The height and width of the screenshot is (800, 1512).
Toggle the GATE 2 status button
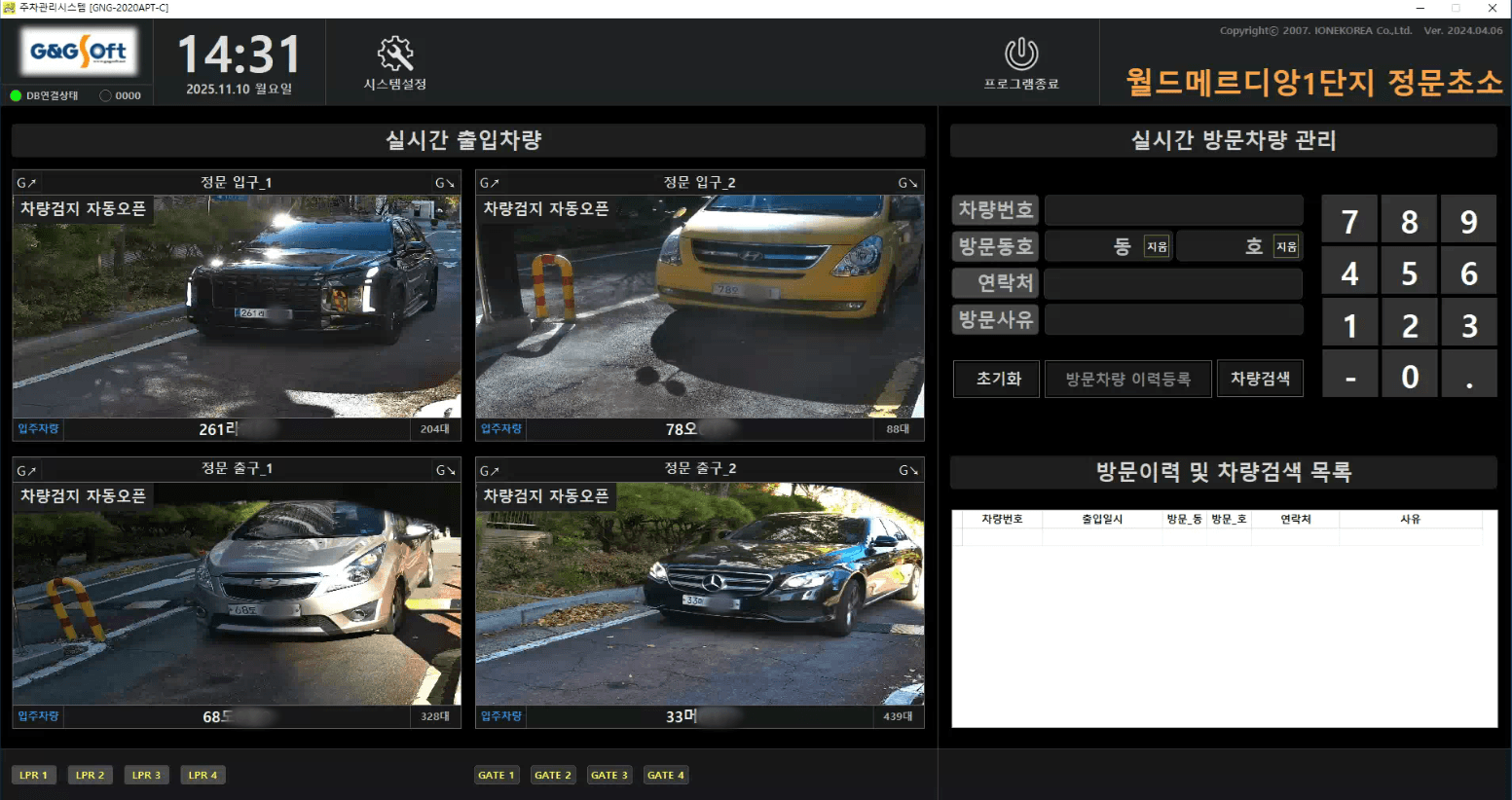click(553, 775)
